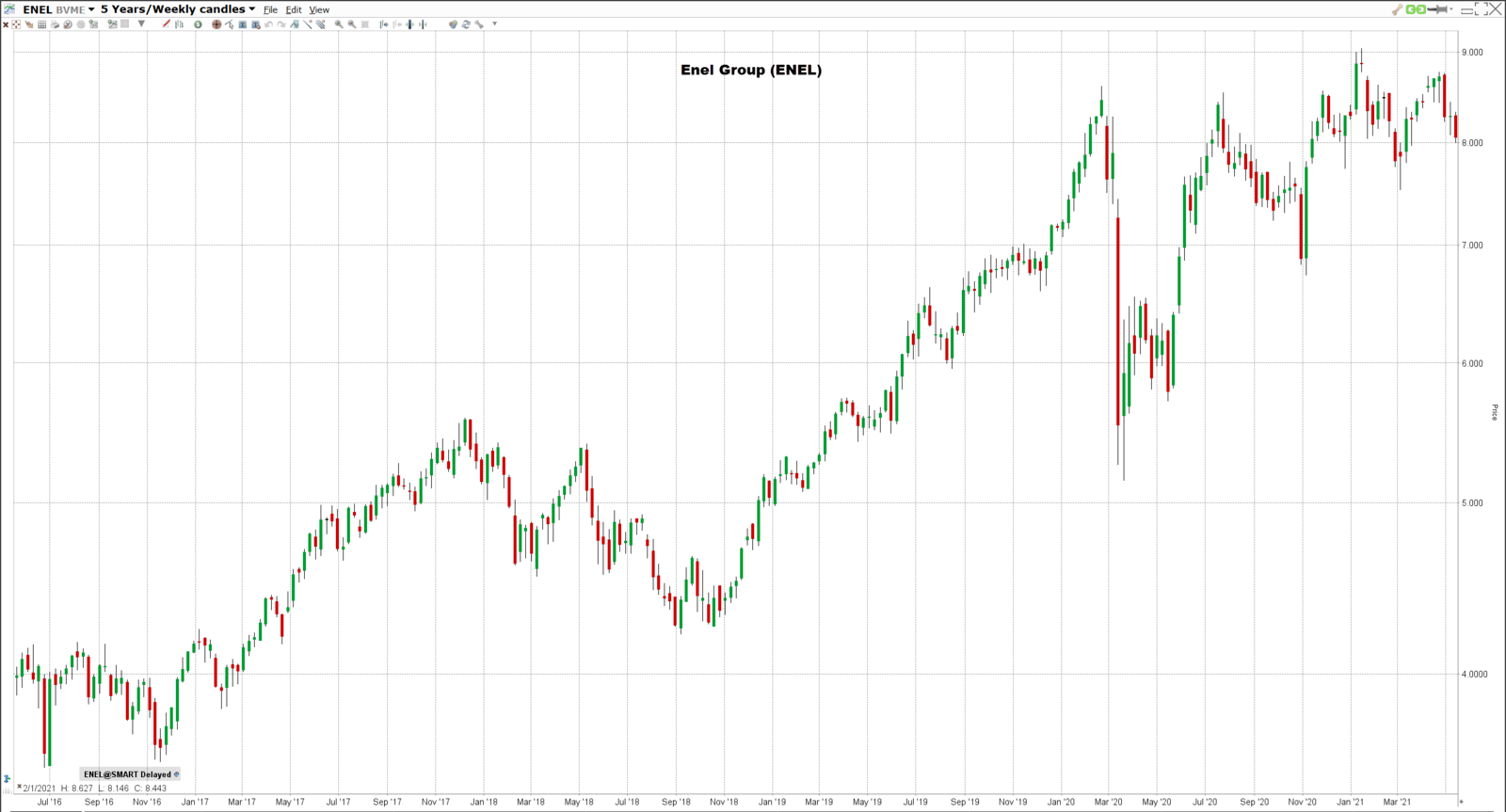Click the 2/1/2021 date readout
This screenshot has height=812, width=1506.
pos(40,788)
